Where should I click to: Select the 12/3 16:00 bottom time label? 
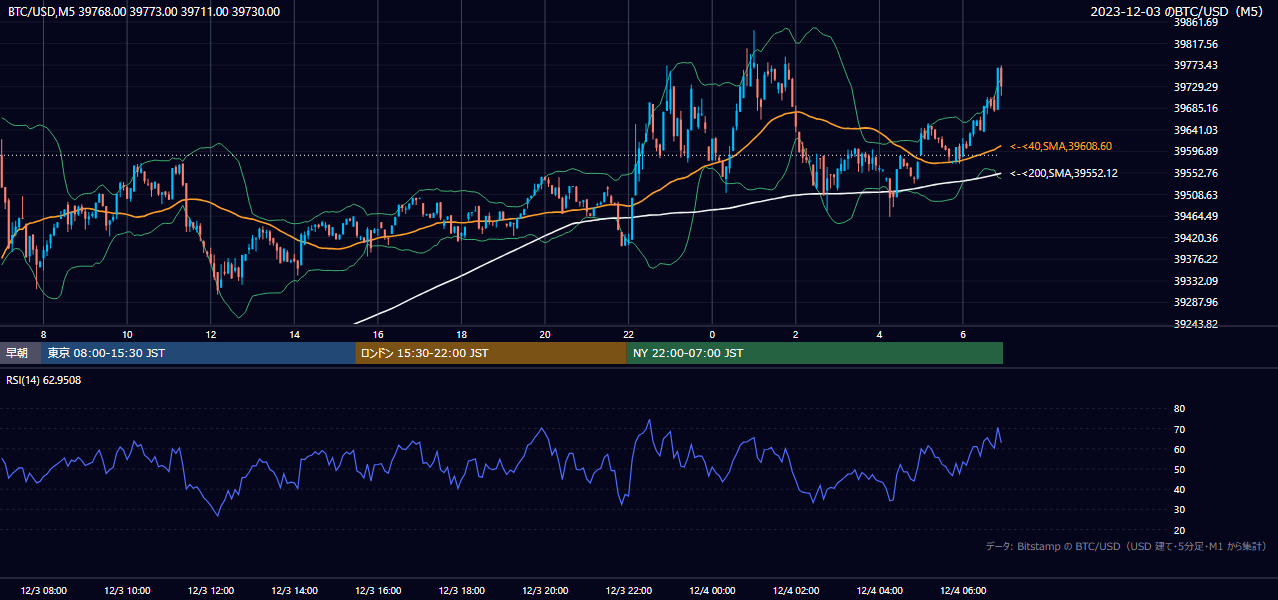[379, 591]
